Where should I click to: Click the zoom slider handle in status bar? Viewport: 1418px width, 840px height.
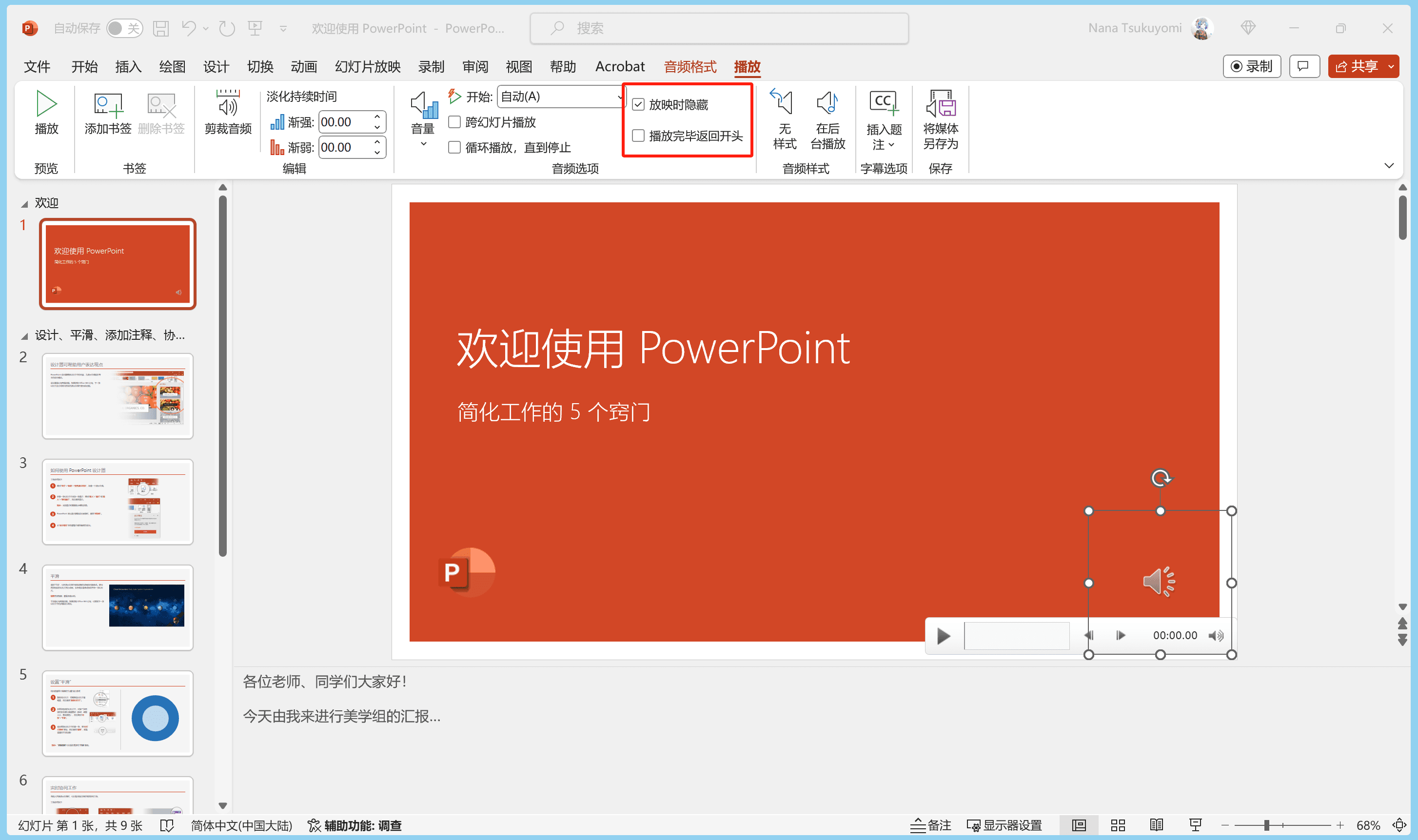click(x=1266, y=825)
